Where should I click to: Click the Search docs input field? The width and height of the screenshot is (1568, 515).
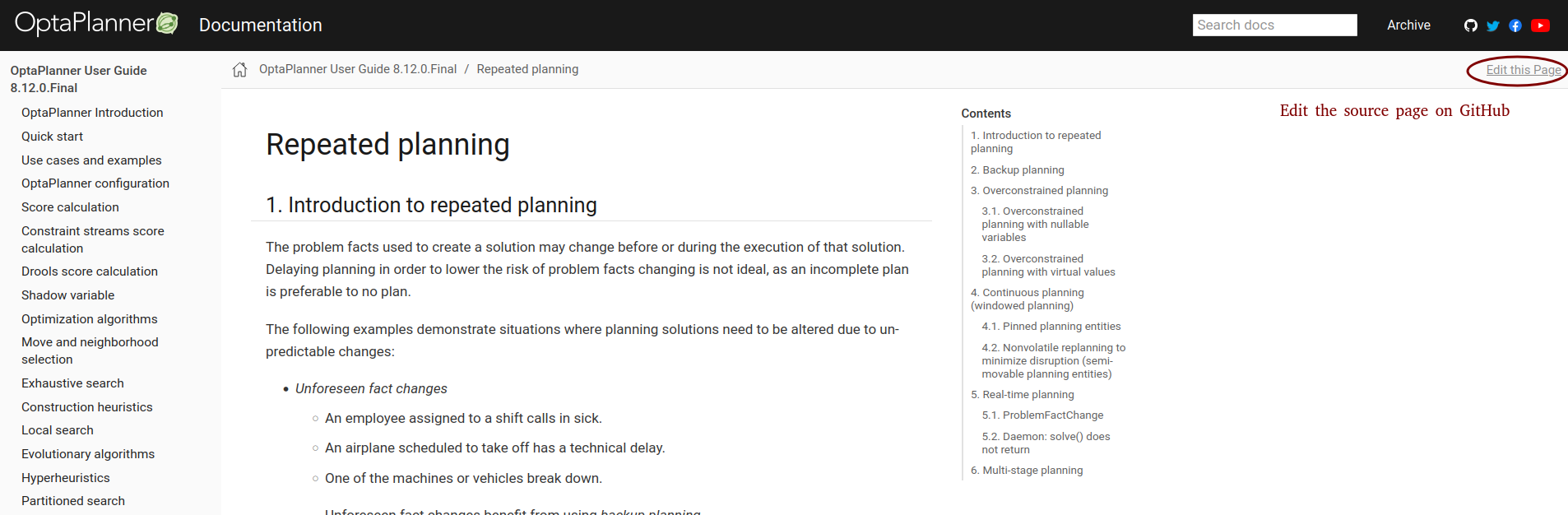pos(1273,25)
